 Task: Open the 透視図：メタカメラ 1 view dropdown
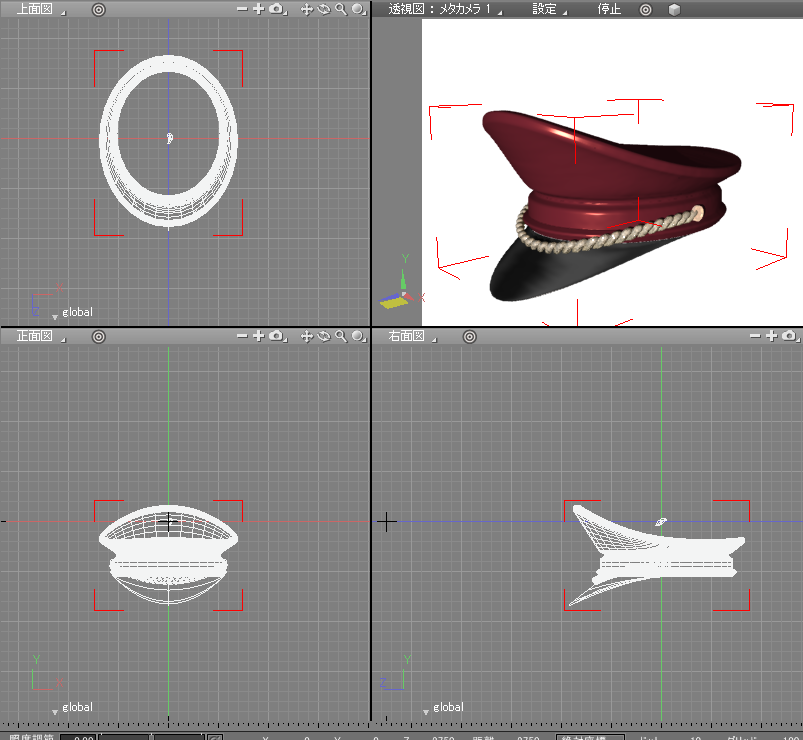[445, 9]
